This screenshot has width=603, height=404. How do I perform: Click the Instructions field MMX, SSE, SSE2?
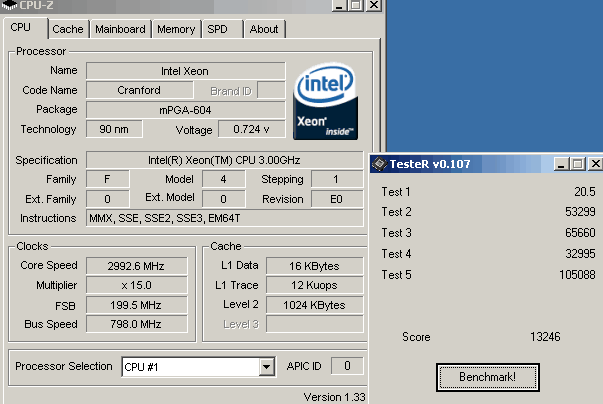point(224,218)
